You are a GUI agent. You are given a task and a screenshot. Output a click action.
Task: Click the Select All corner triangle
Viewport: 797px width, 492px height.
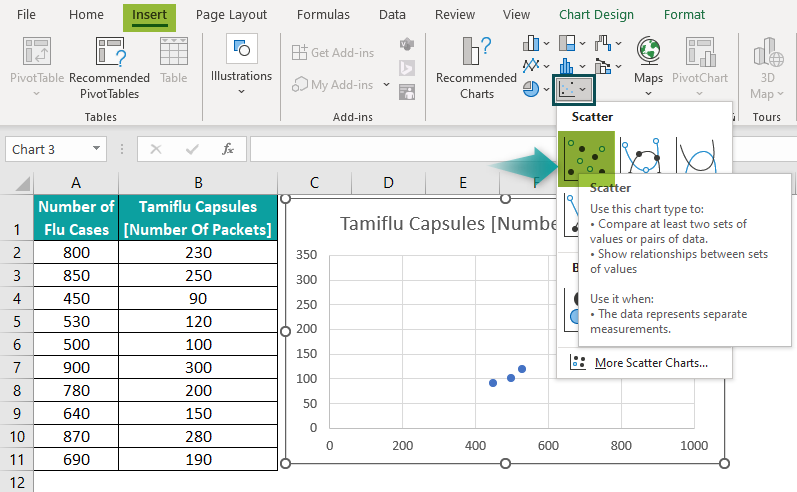pyautogui.click(x=22, y=183)
